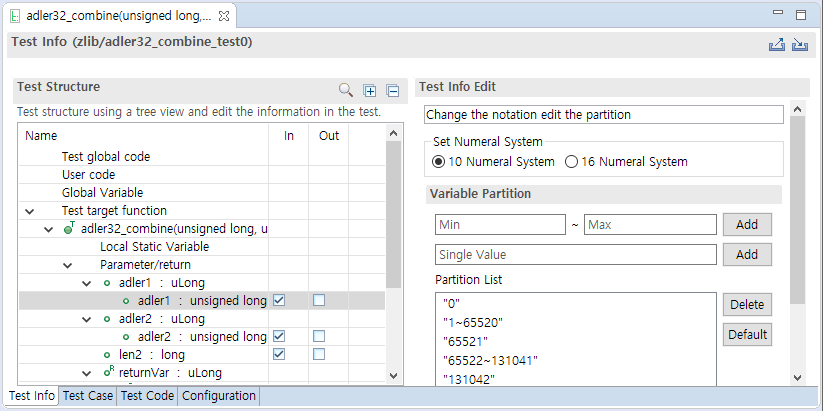Click the expand all tree icon
This screenshot has width=823, height=411.
[370, 91]
